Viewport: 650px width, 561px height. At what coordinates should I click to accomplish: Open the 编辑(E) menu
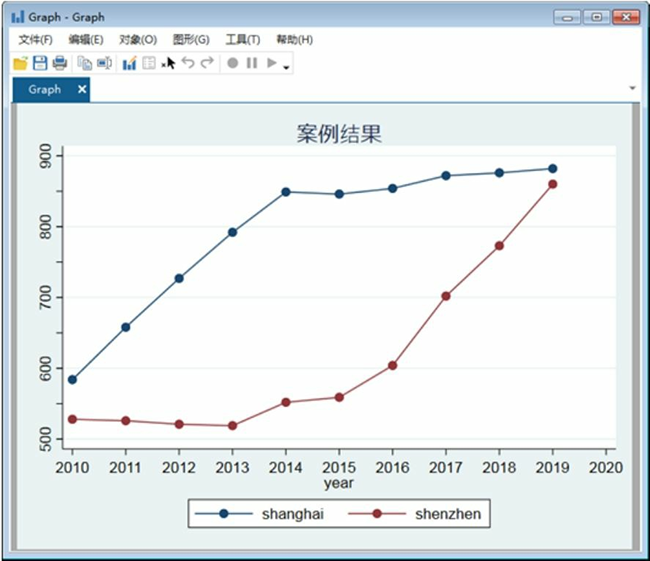(86, 40)
